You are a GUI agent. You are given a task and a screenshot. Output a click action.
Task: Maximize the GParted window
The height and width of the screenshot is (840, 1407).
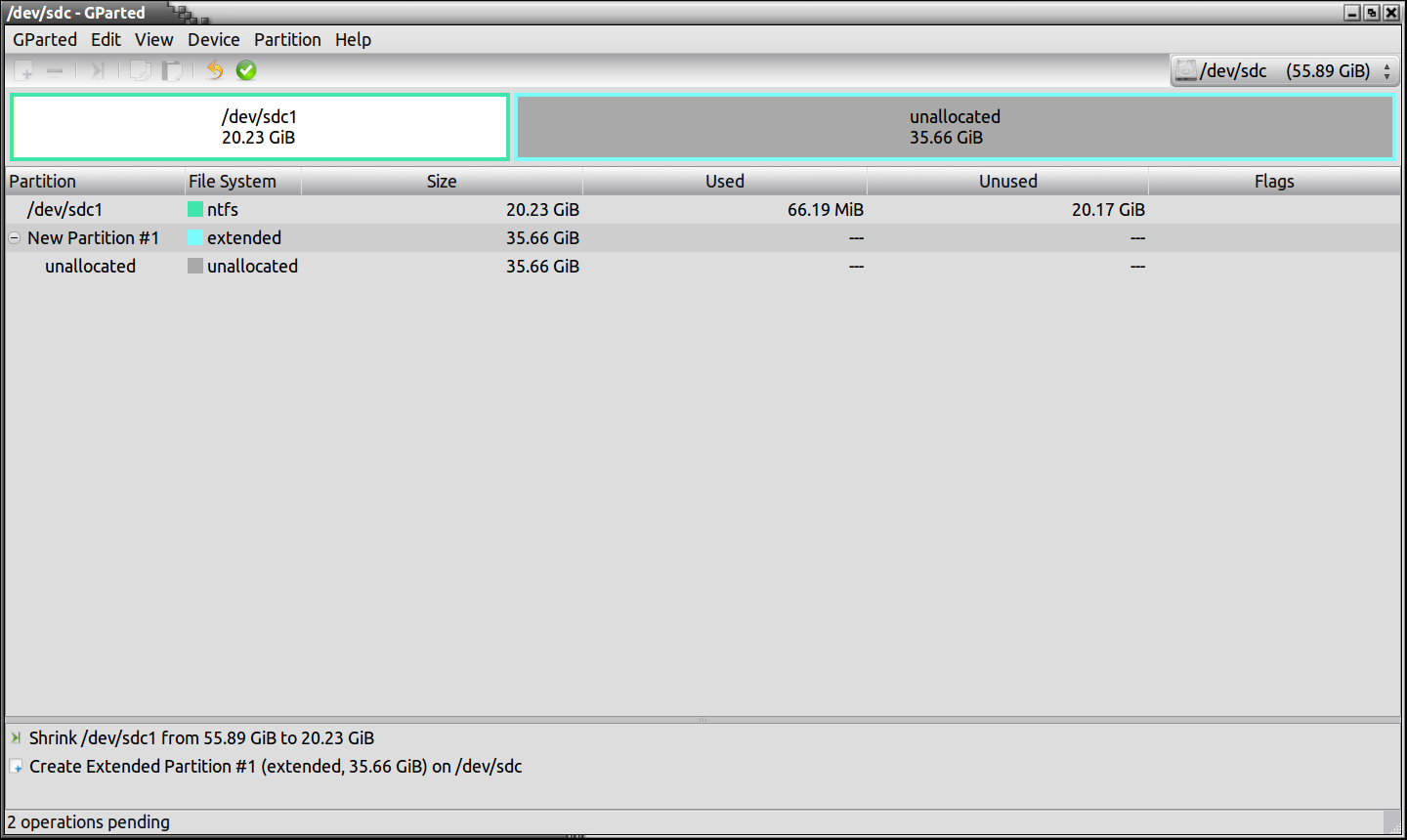tap(1372, 13)
